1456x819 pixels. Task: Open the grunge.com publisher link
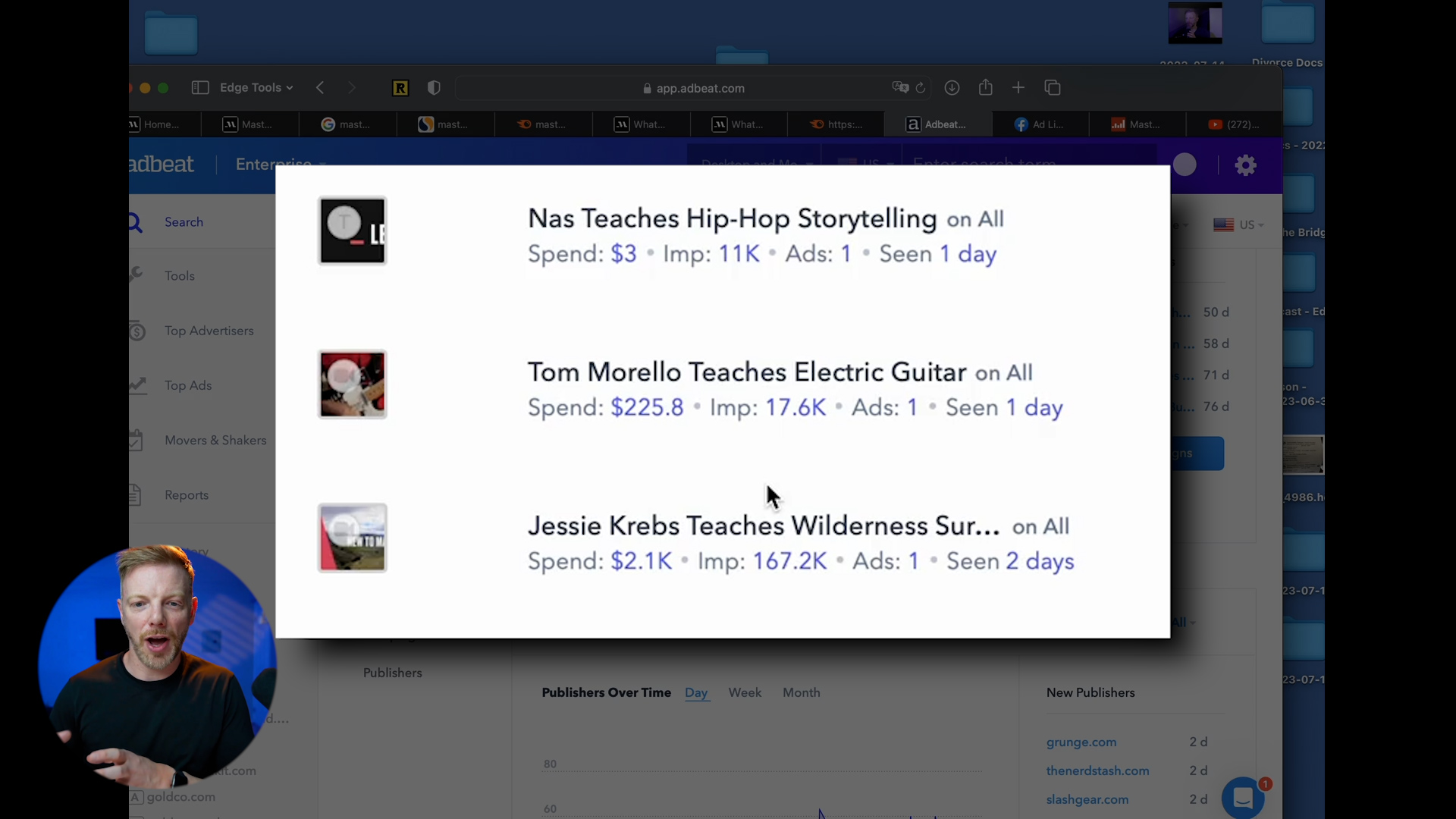coord(1081,742)
